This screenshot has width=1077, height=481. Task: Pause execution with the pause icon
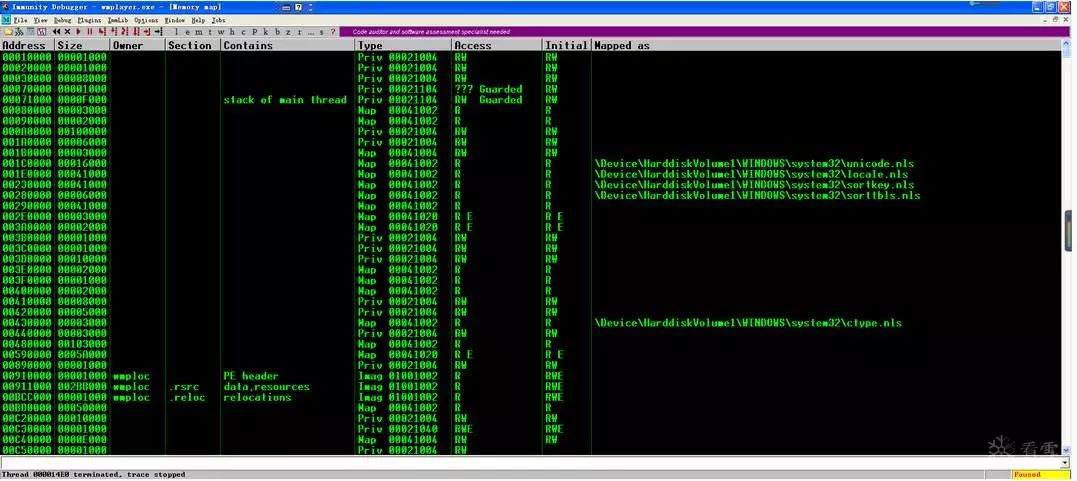click(x=90, y=32)
